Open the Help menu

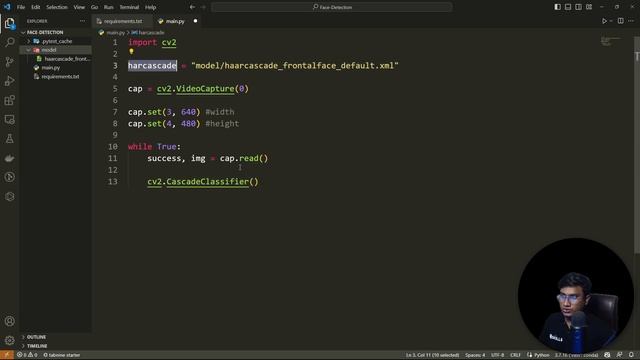(151, 7)
